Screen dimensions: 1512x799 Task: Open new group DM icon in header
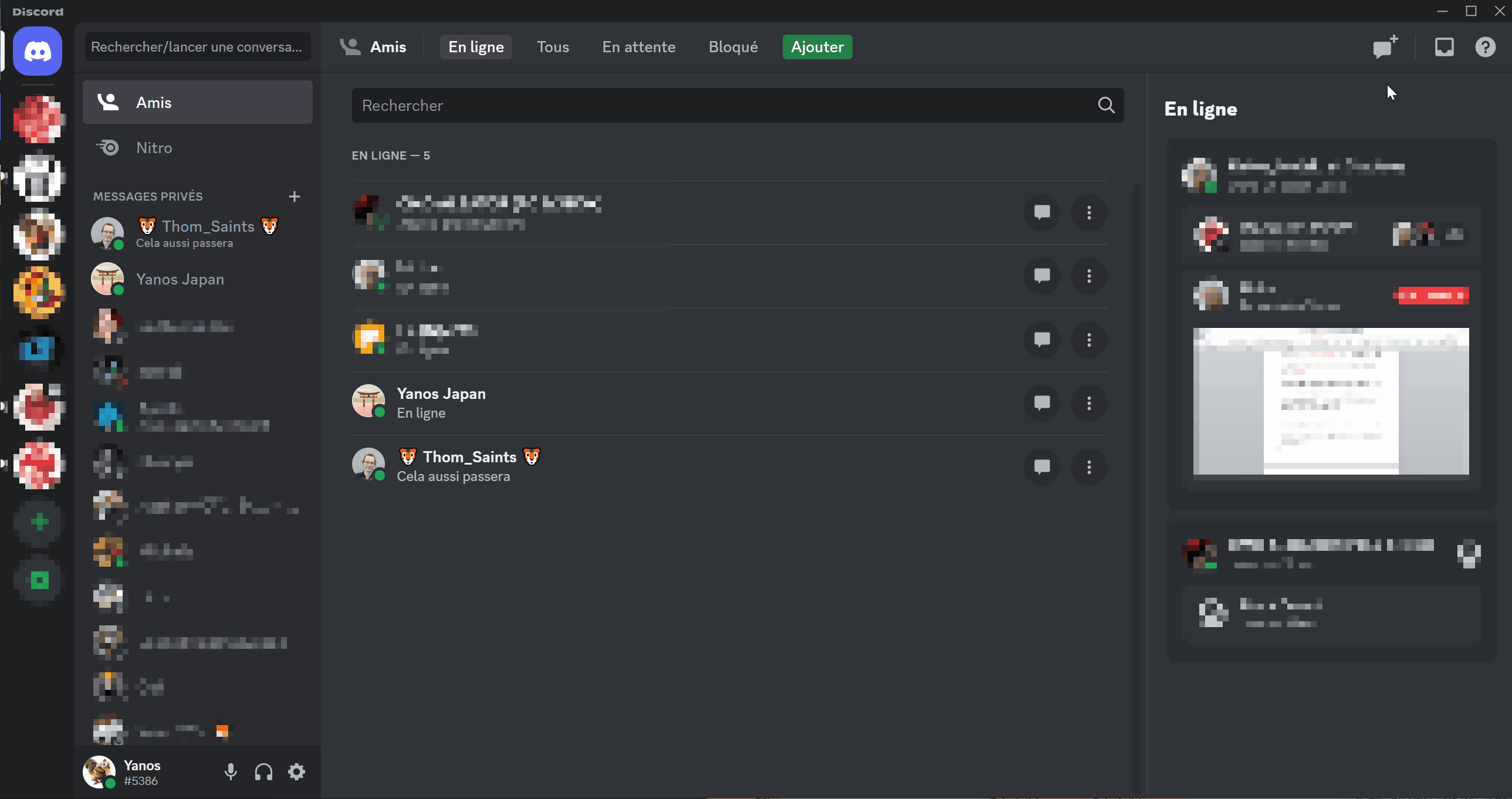(1385, 47)
